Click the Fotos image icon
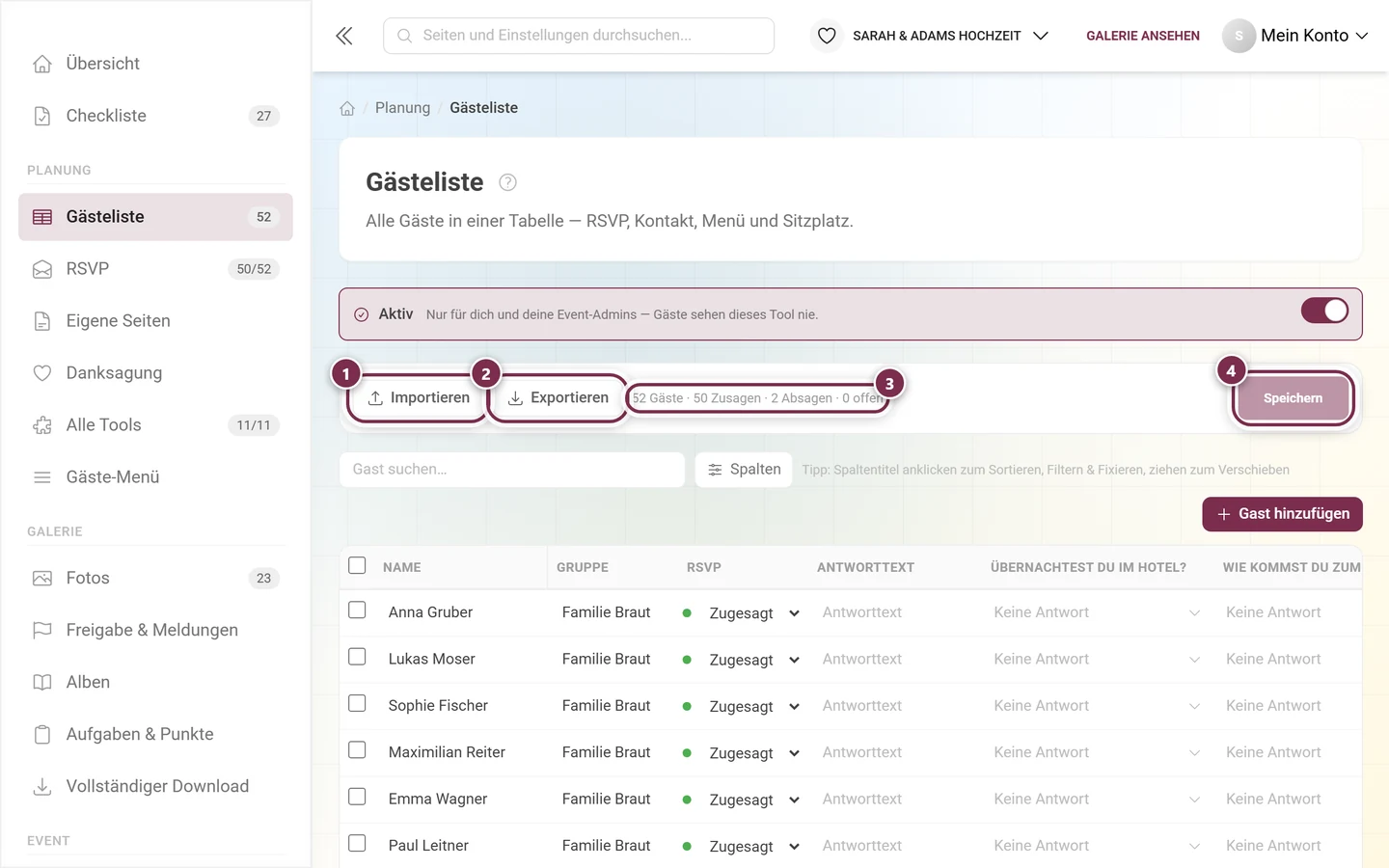 [x=42, y=579]
